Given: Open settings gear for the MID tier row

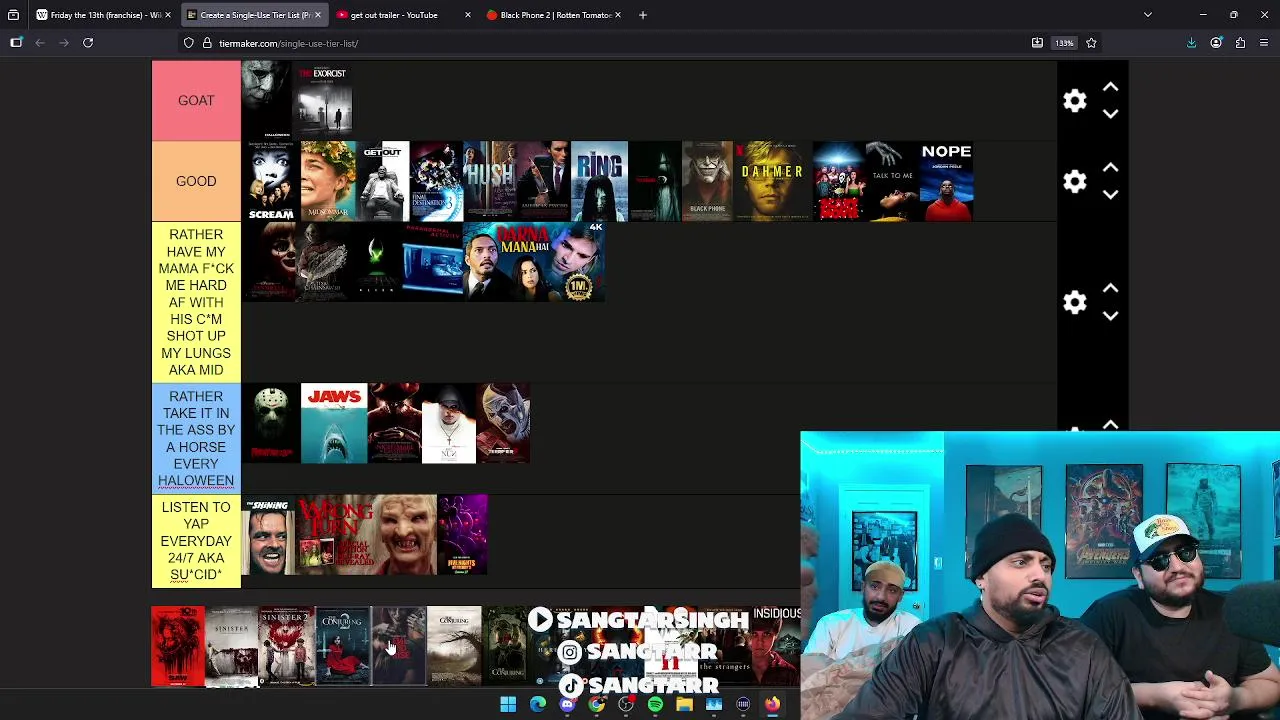Looking at the screenshot, I should tap(1075, 302).
